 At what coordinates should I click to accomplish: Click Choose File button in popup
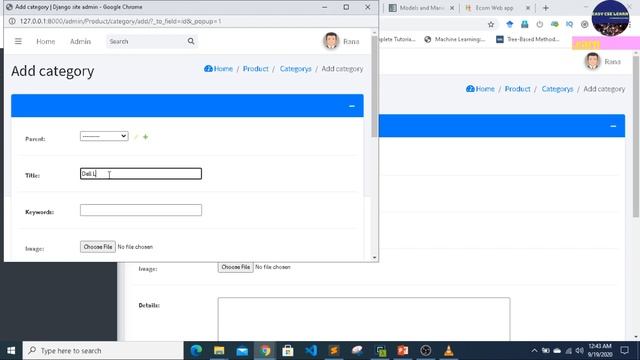(98, 247)
